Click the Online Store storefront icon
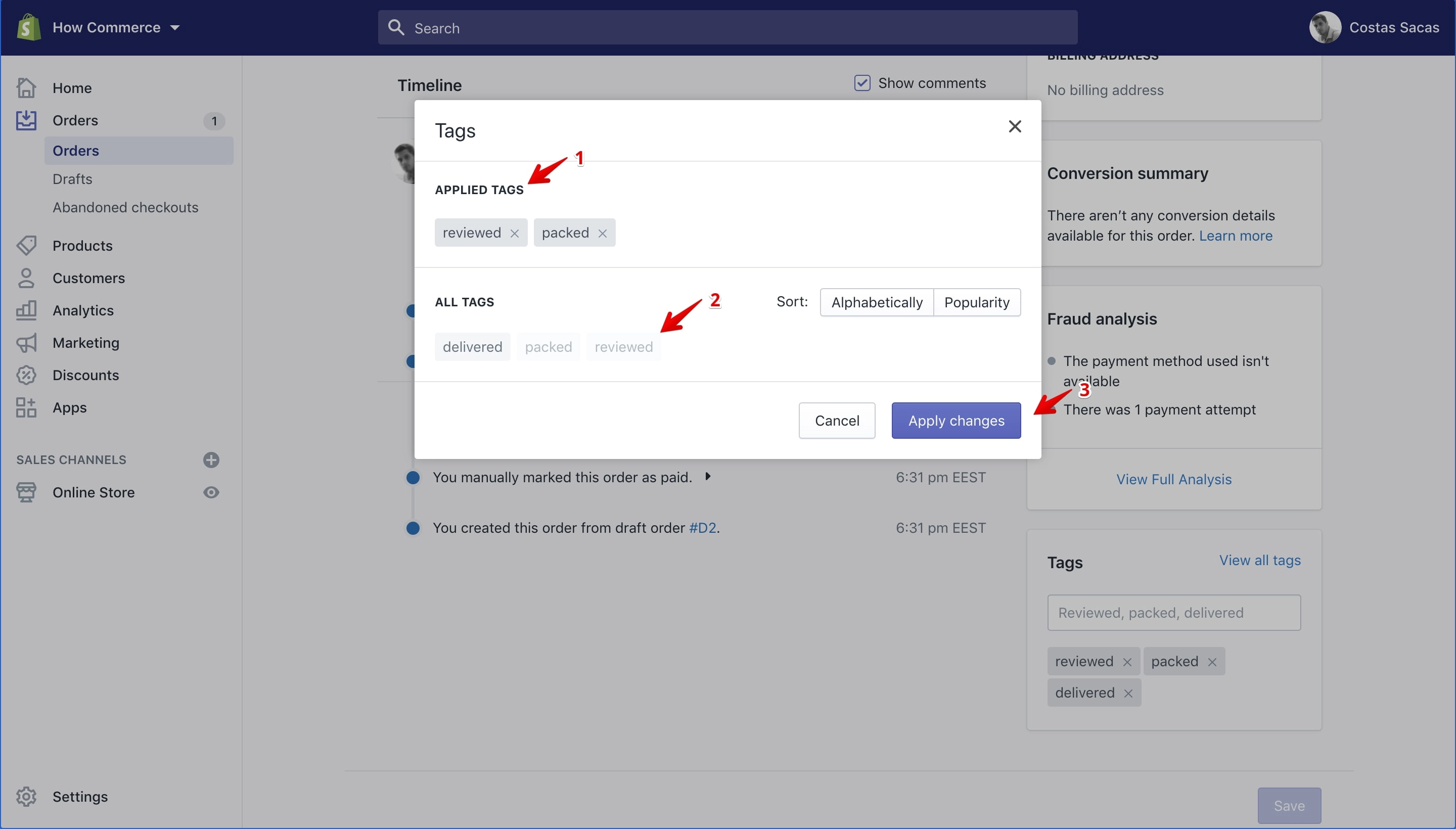Viewport: 1456px width, 829px height. pyautogui.click(x=26, y=492)
